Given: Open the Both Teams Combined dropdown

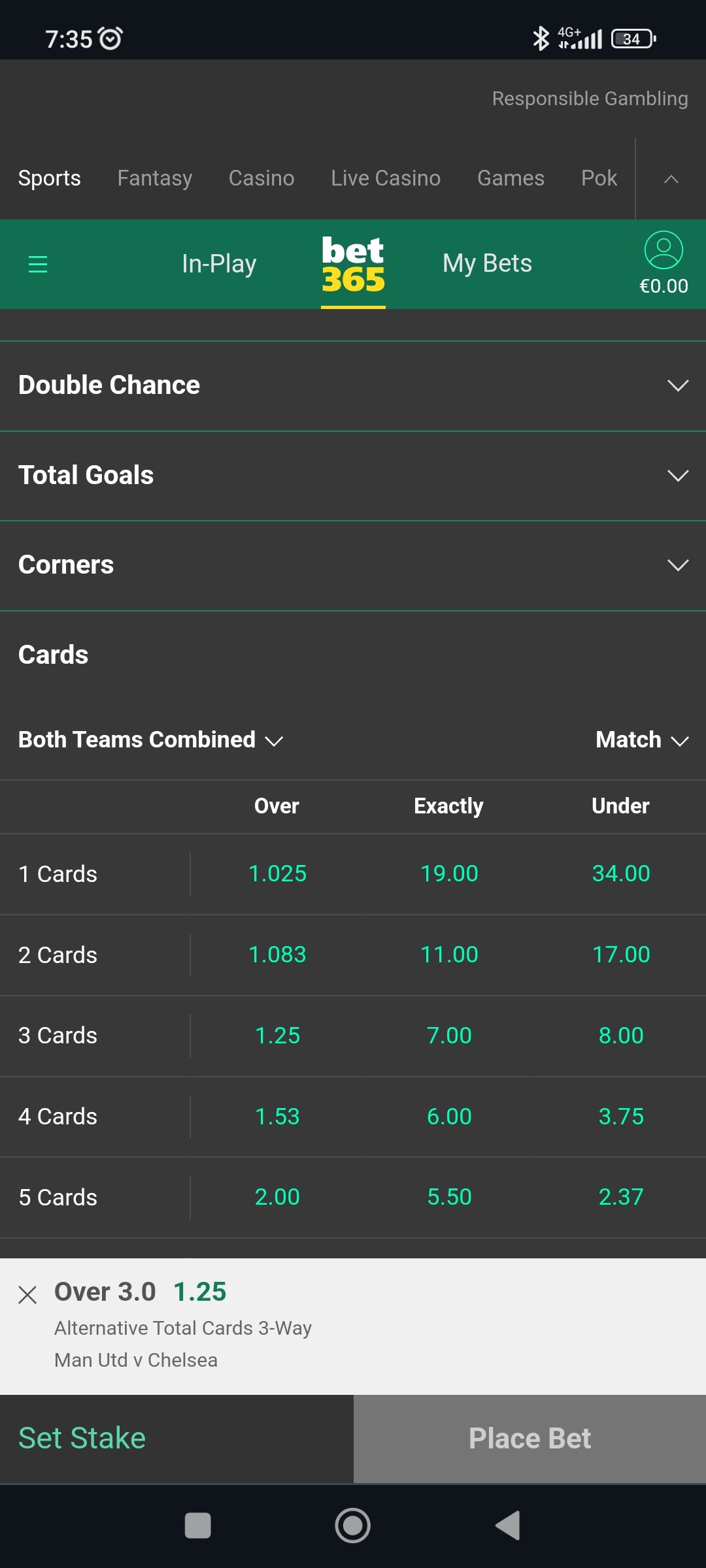Looking at the screenshot, I should (150, 740).
